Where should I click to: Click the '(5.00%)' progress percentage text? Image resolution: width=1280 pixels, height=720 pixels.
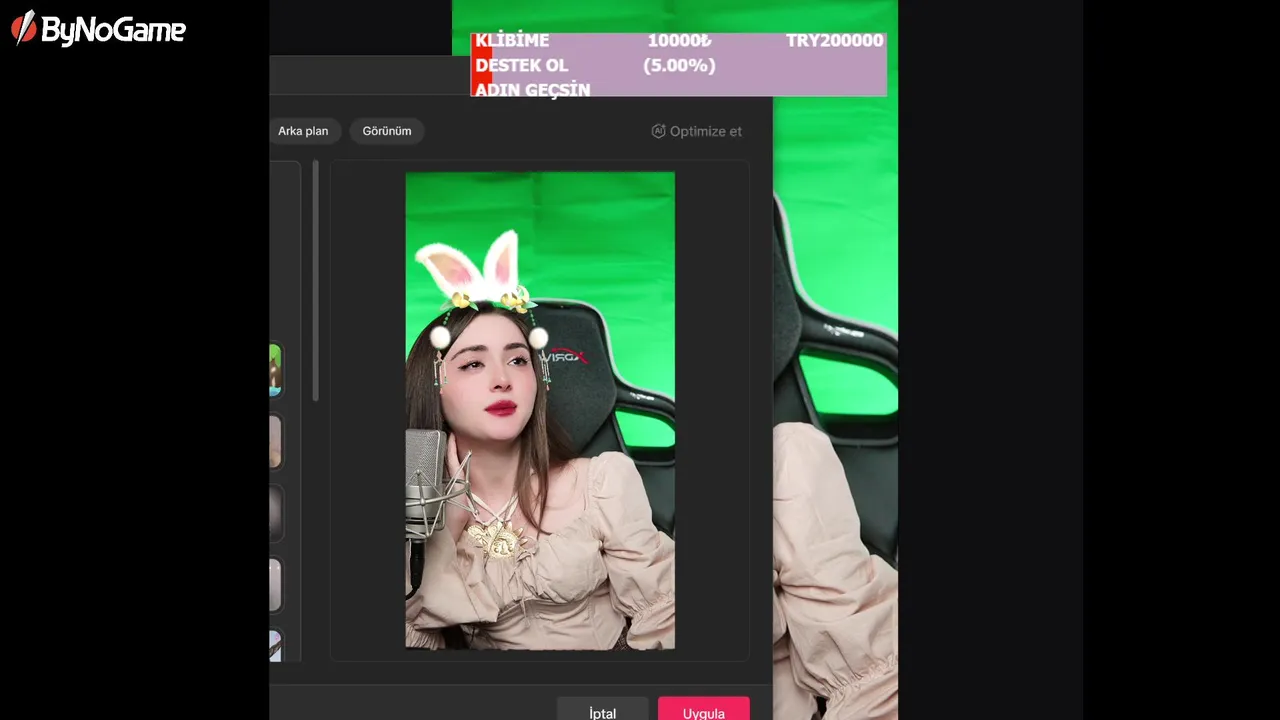679,66
